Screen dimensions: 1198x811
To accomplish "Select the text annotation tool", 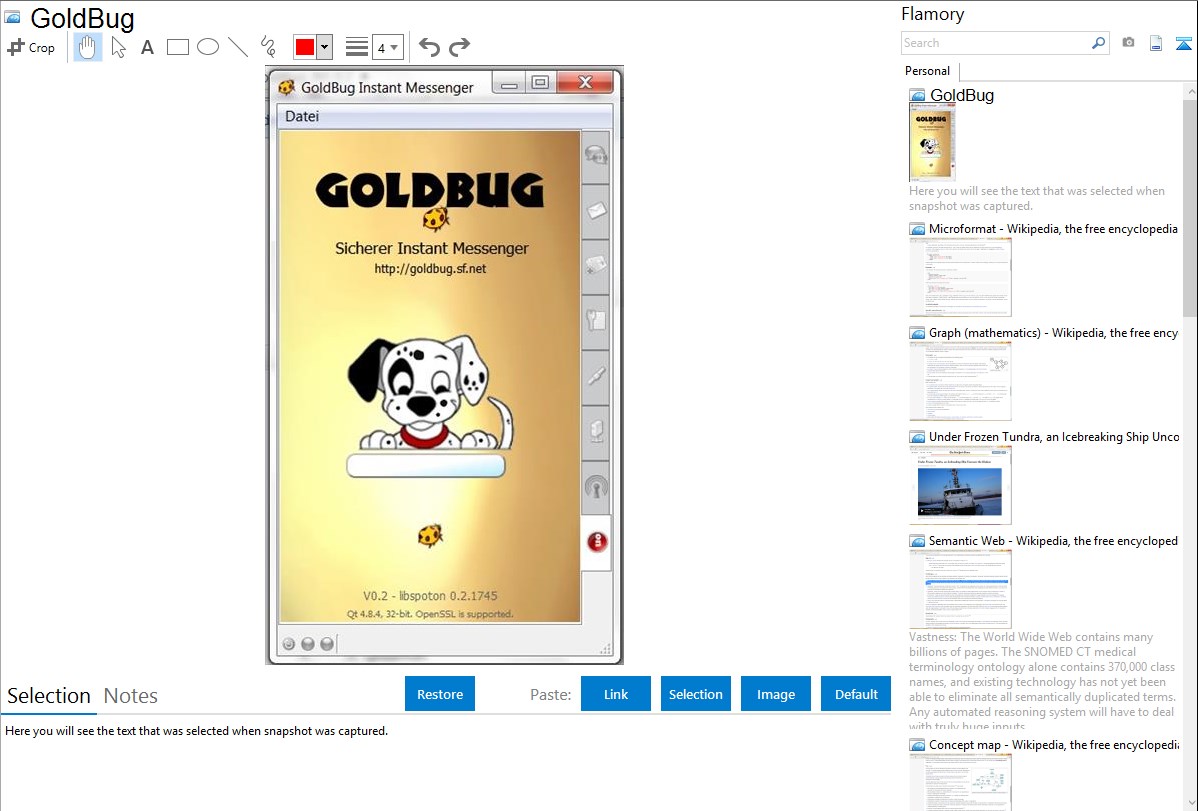I will [x=147, y=47].
